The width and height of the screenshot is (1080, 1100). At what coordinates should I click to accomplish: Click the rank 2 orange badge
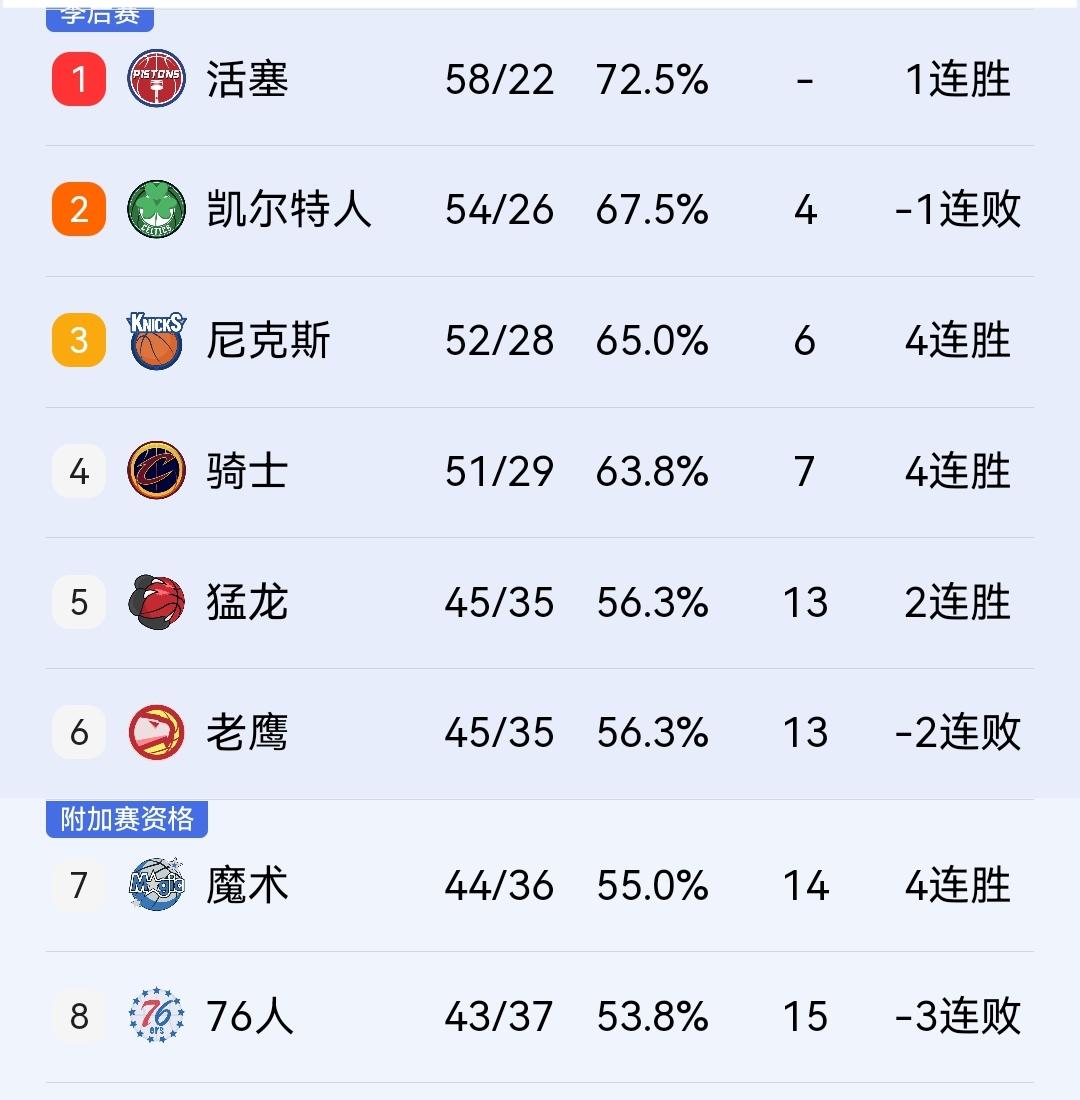click(x=78, y=210)
